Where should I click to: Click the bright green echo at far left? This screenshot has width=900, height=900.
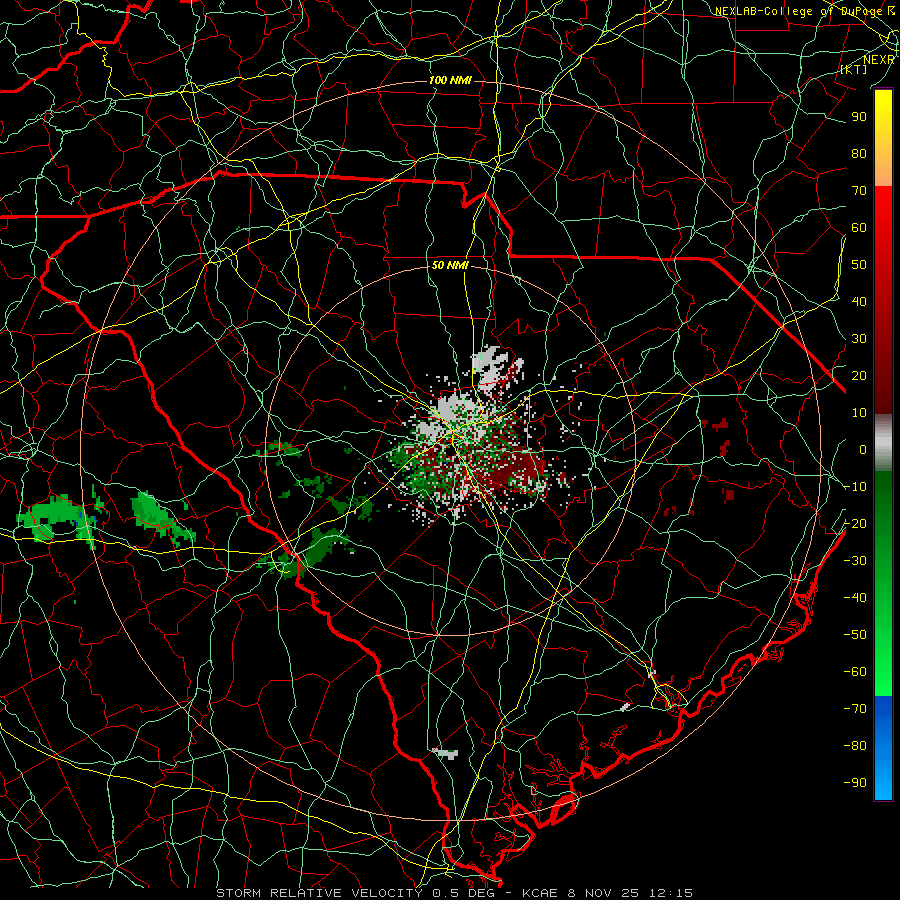55,519
